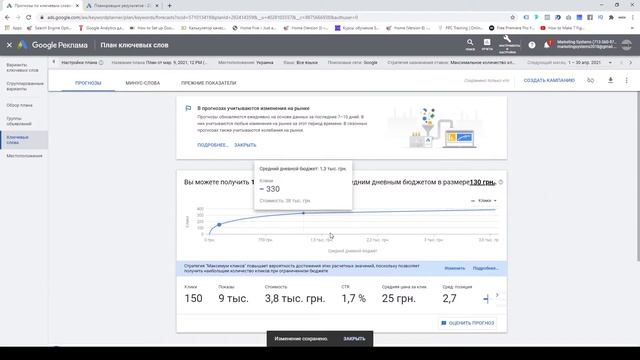
Task: Click Изменить in the blue strategy notice
Action: [x=455, y=268]
